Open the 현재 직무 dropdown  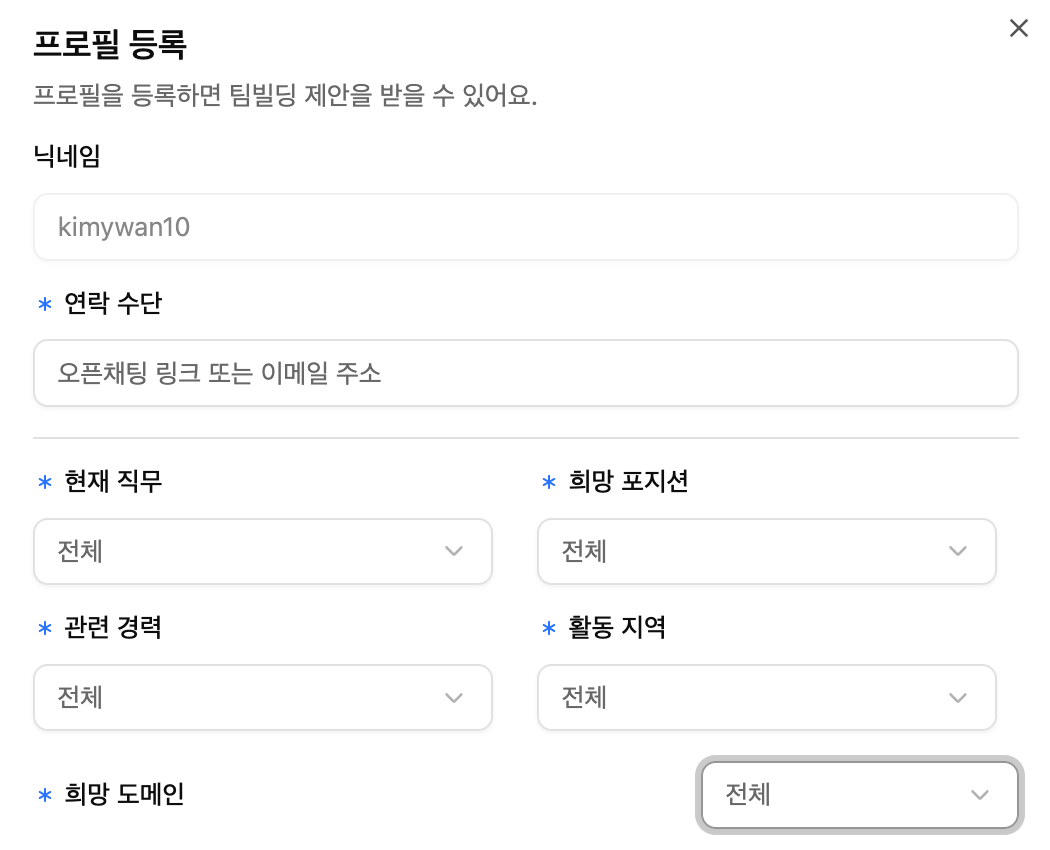[x=262, y=551]
